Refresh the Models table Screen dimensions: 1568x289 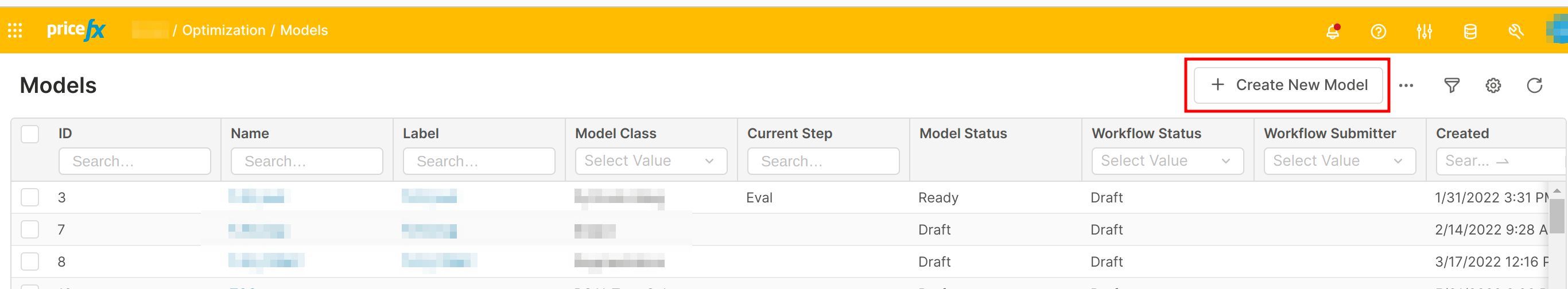[1535, 86]
